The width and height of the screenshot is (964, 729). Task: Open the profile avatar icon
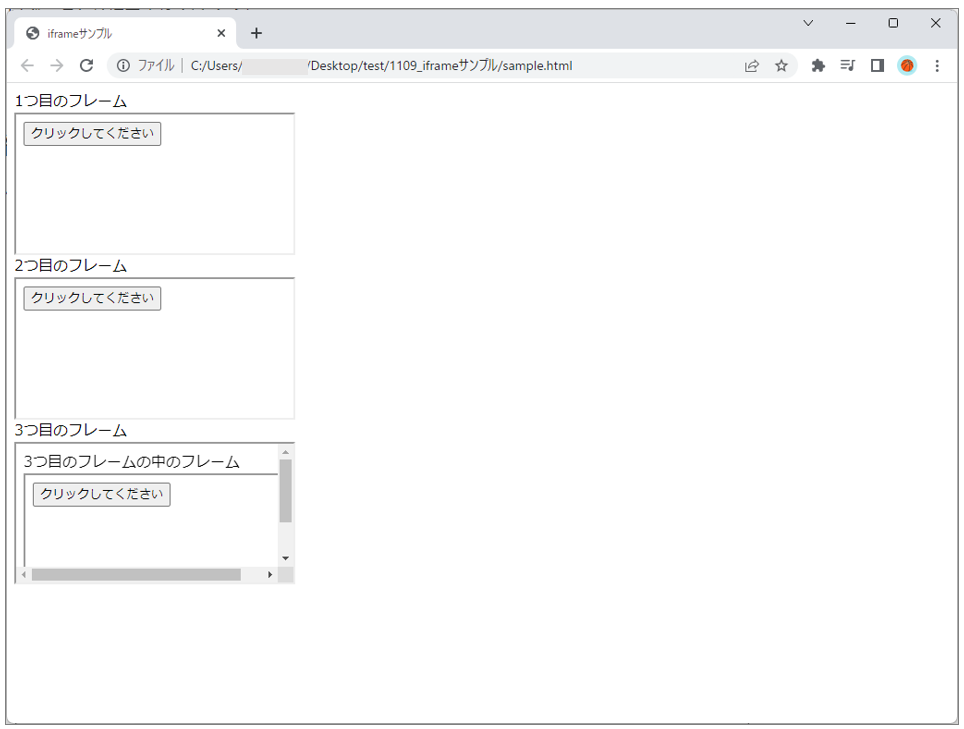point(907,66)
